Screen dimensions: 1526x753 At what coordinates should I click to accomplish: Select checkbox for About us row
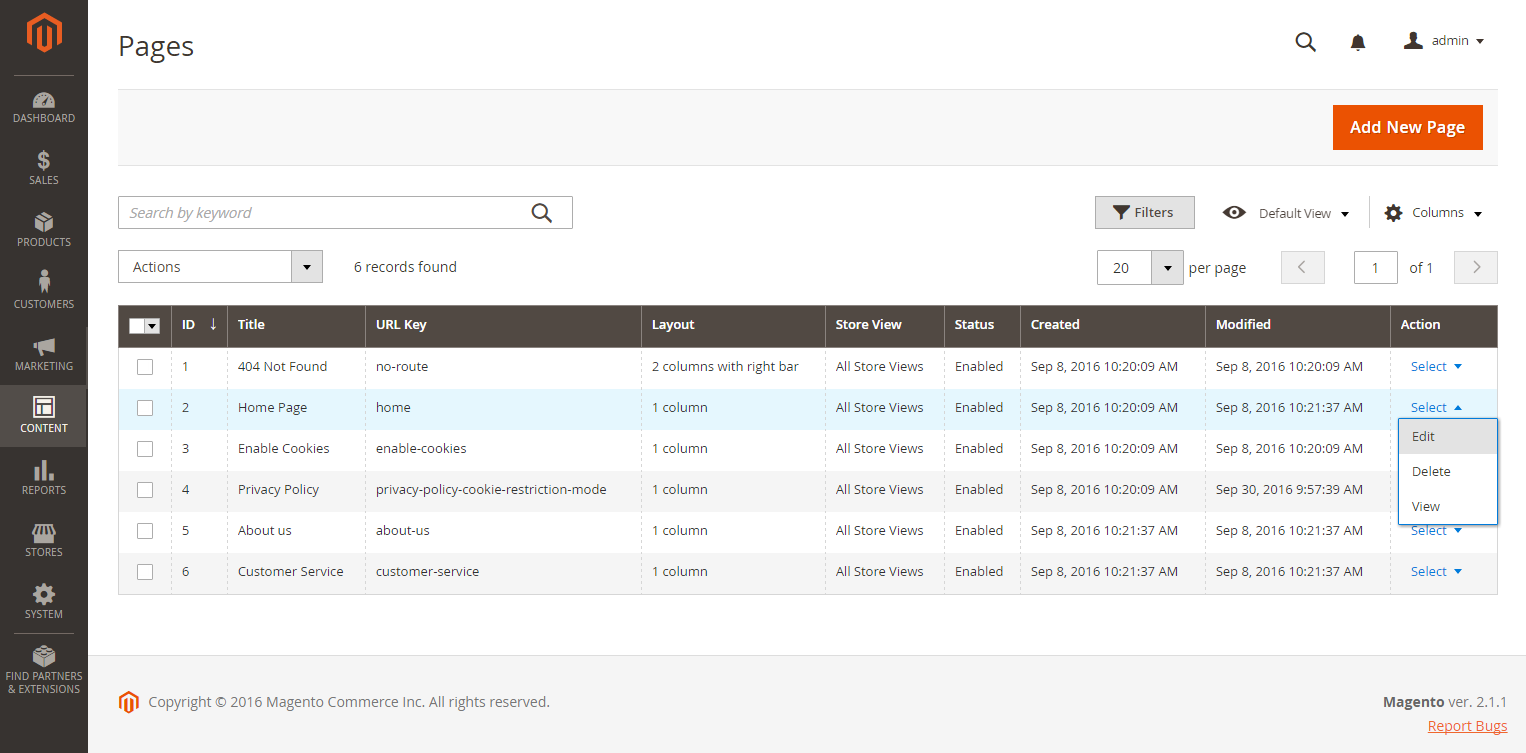pos(145,531)
